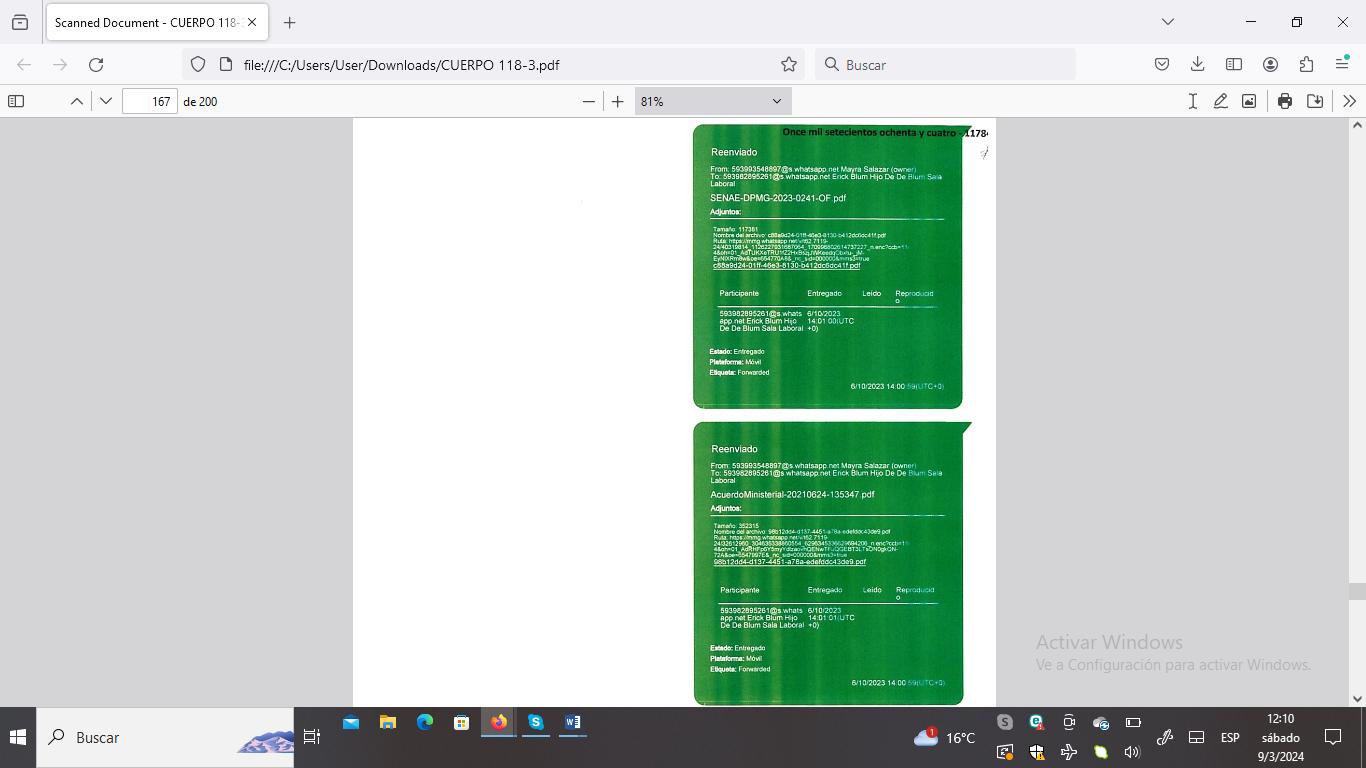This screenshot has width=1366, height=768.
Task: Minimize the Firefox window
Action: [x=1250, y=22]
